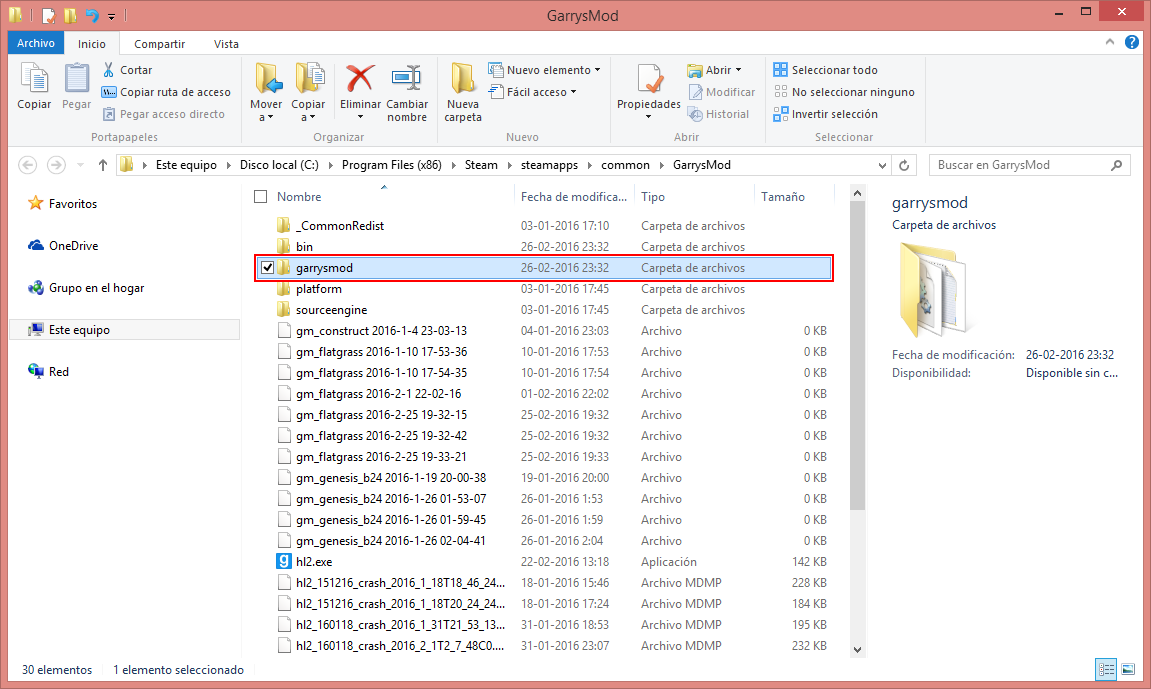Click the scroll down arrow of file list
This screenshot has height=689, width=1151.
coord(857,649)
